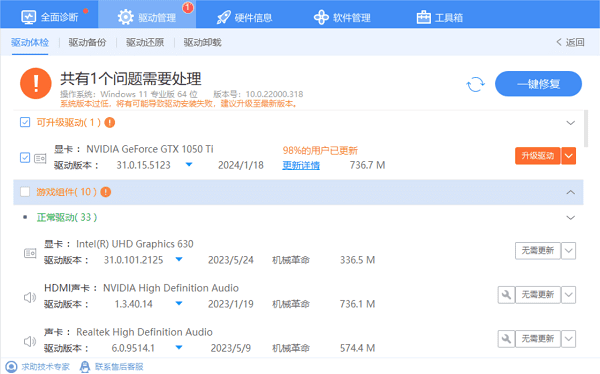Switch to the 驱动卸载 sub-tab
The image size is (600, 374).
click(x=202, y=42)
